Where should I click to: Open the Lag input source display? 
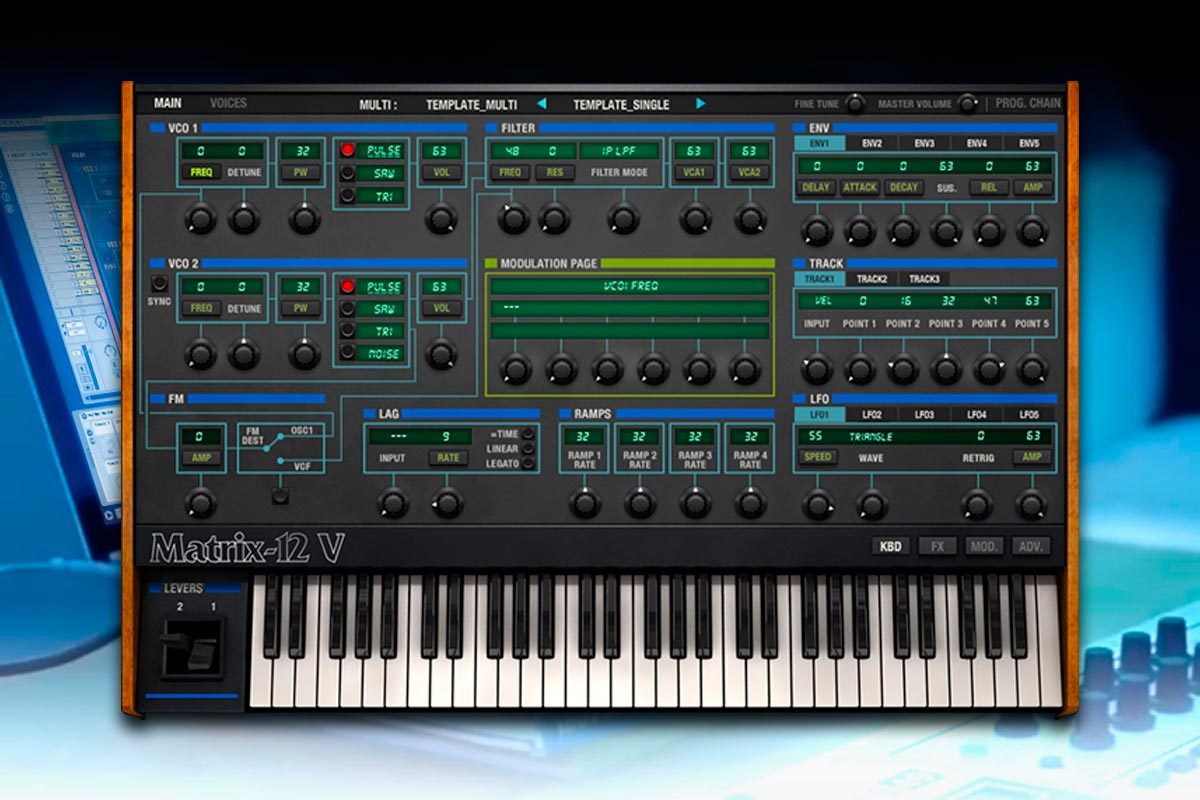(x=399, y=436)
